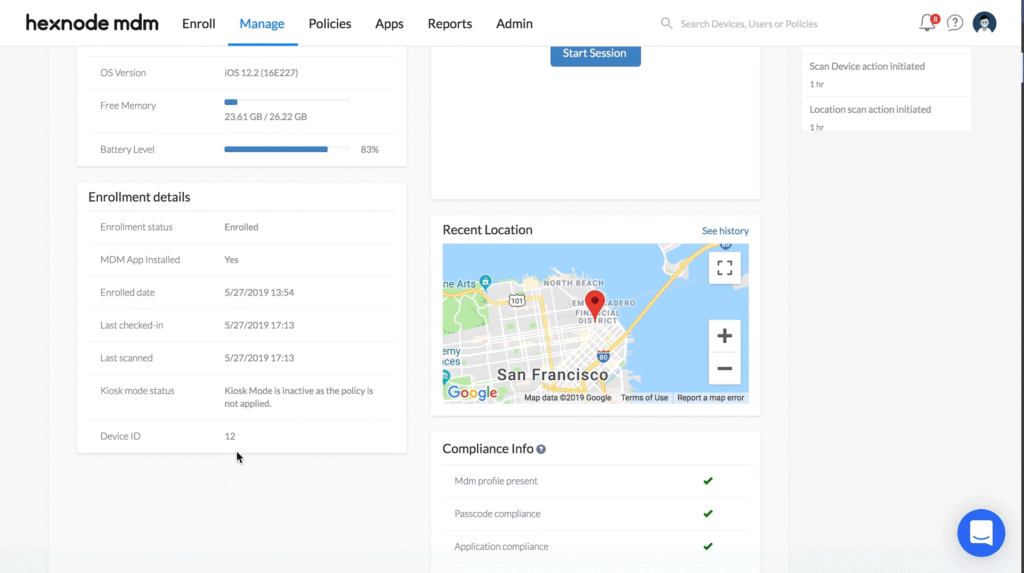Click the Battery Level progress bar
This screenshot has width=1024, height=573.
coord(287,149)
